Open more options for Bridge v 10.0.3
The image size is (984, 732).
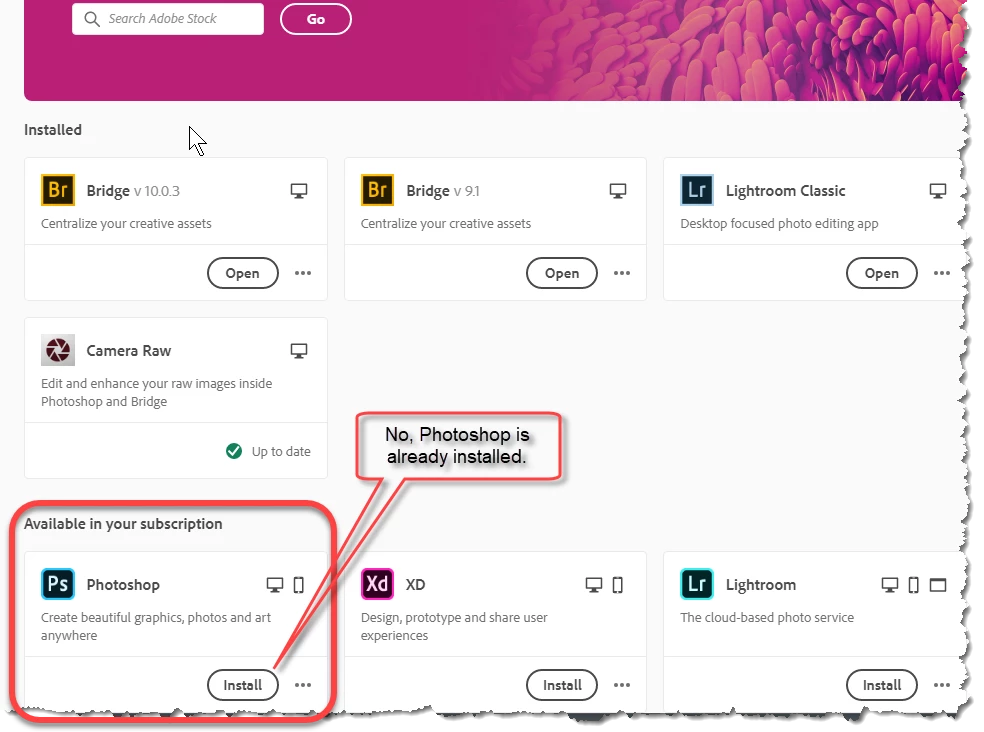[x=303, y=273]
